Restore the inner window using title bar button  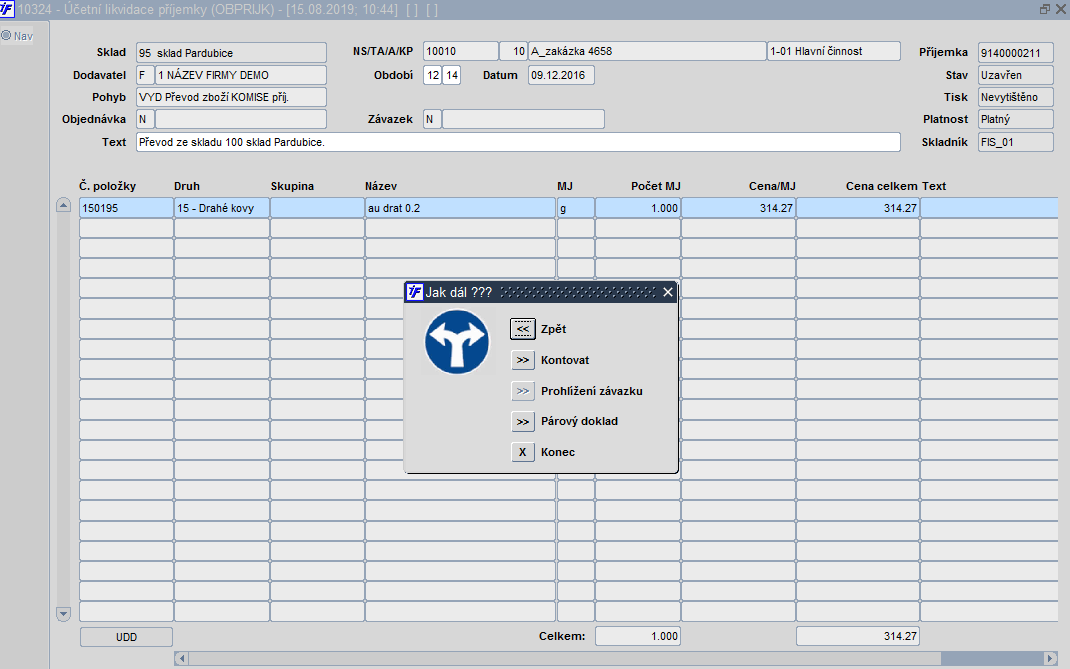[1045, 9]
